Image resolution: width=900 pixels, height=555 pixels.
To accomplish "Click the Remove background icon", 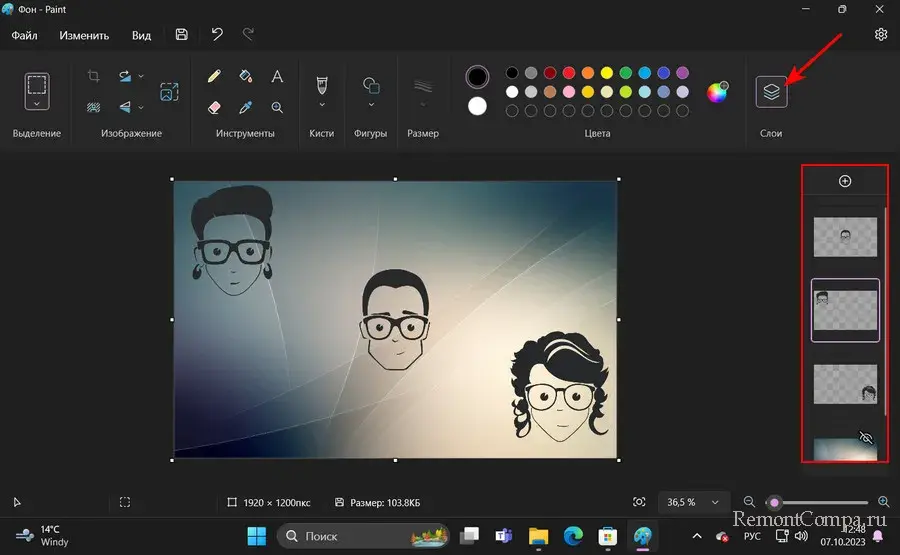I will click(x=93, y=107).
